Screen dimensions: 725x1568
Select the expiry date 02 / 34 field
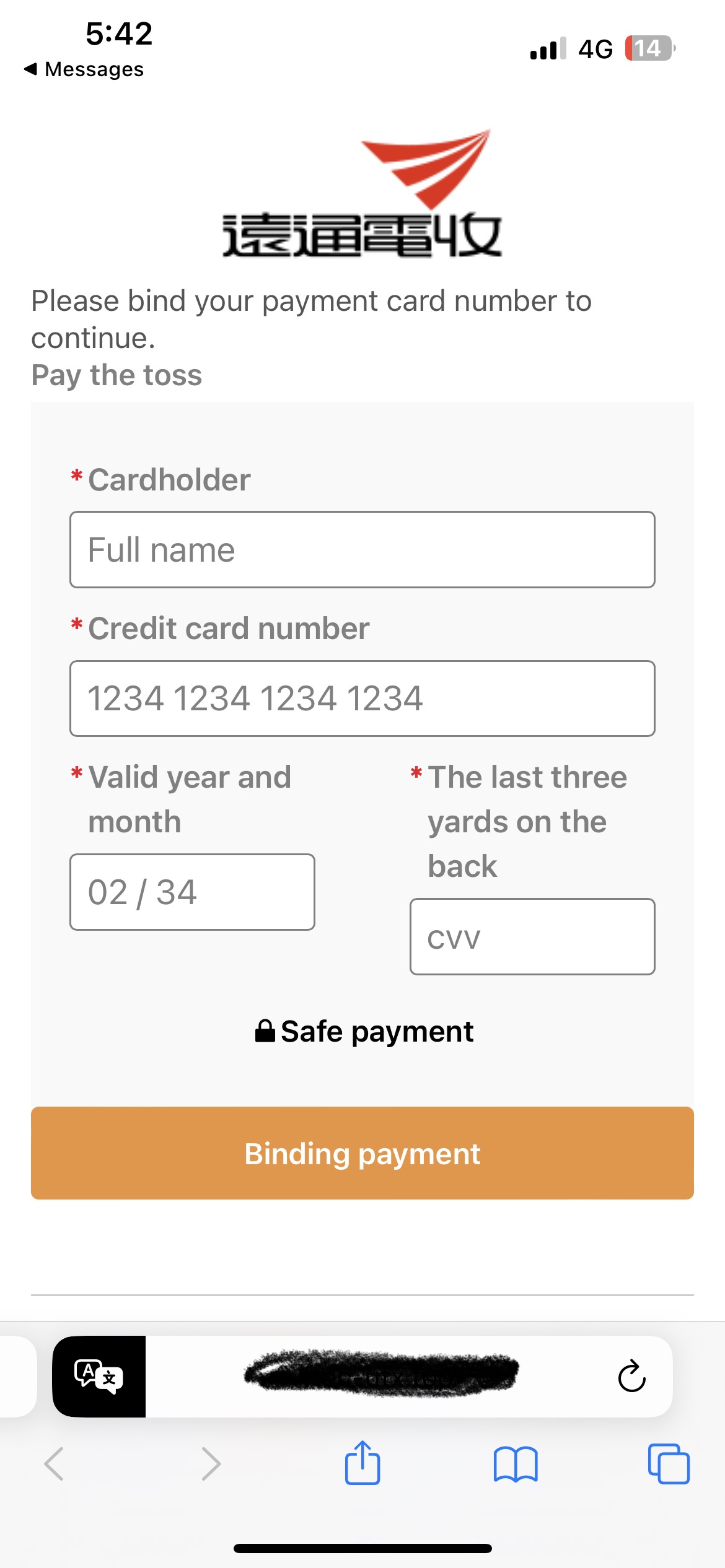click(192, 892)
